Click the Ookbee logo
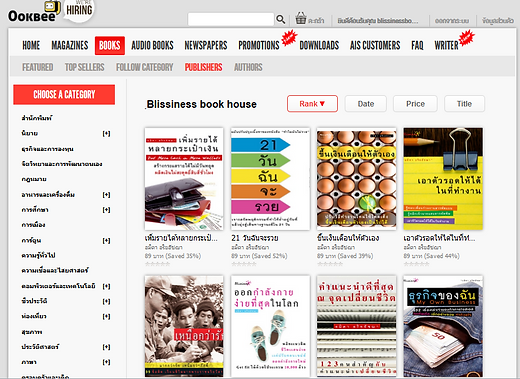 tap(32, 16)
